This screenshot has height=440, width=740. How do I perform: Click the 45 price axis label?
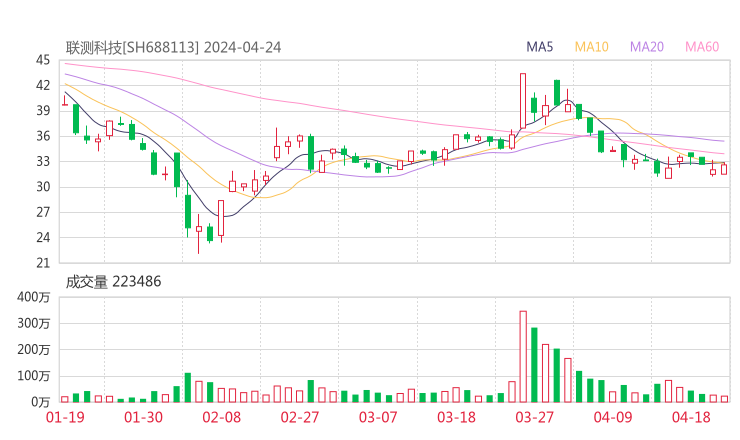pyautogui.click(x=43, y=60)
